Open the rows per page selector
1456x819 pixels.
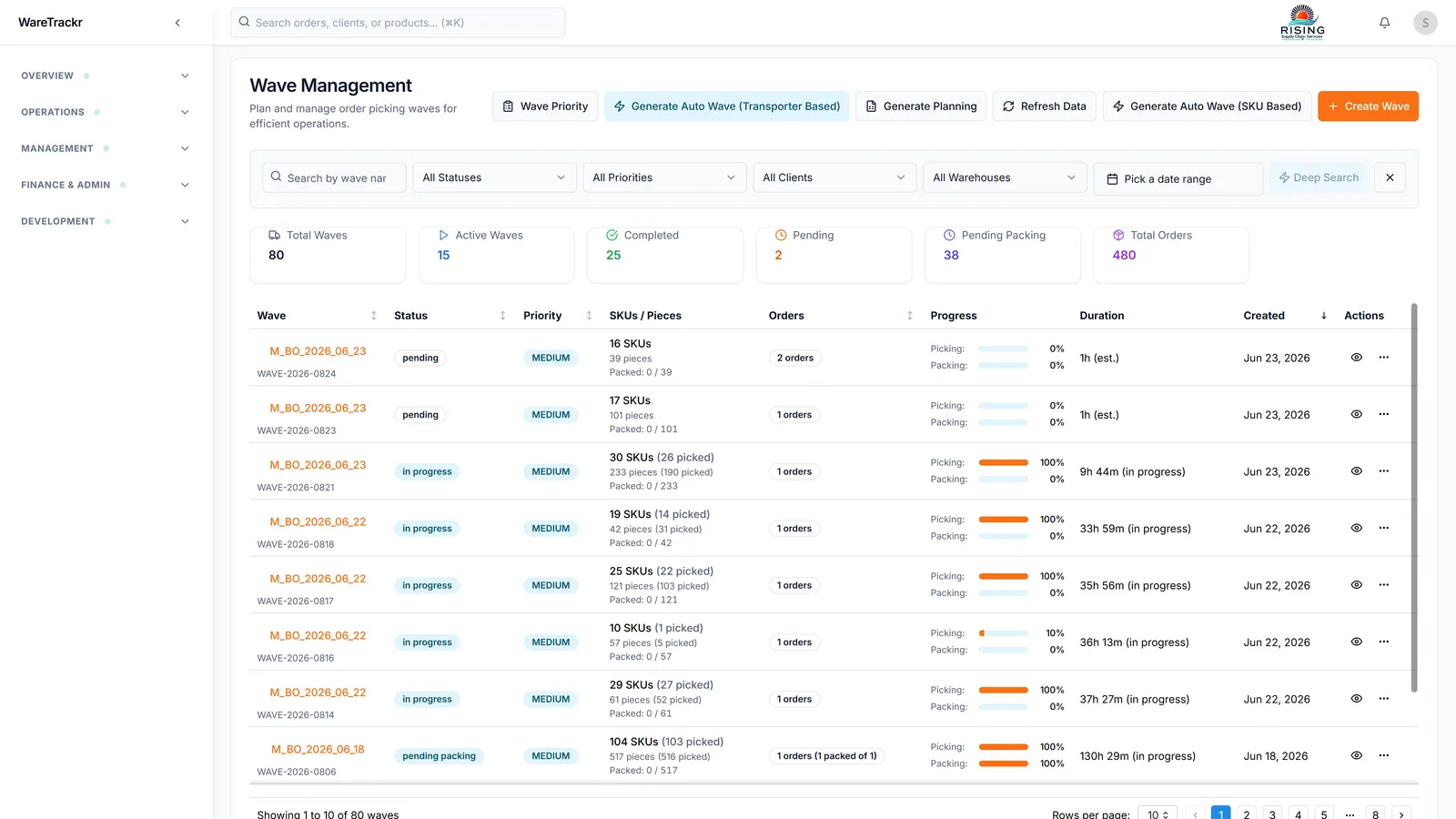(x=1158, y=814)
